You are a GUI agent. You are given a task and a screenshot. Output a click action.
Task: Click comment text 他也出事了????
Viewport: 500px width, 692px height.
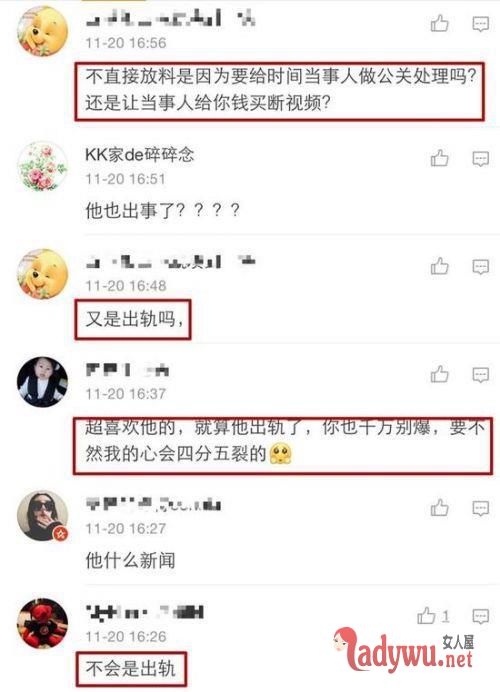tap(162, 210)
